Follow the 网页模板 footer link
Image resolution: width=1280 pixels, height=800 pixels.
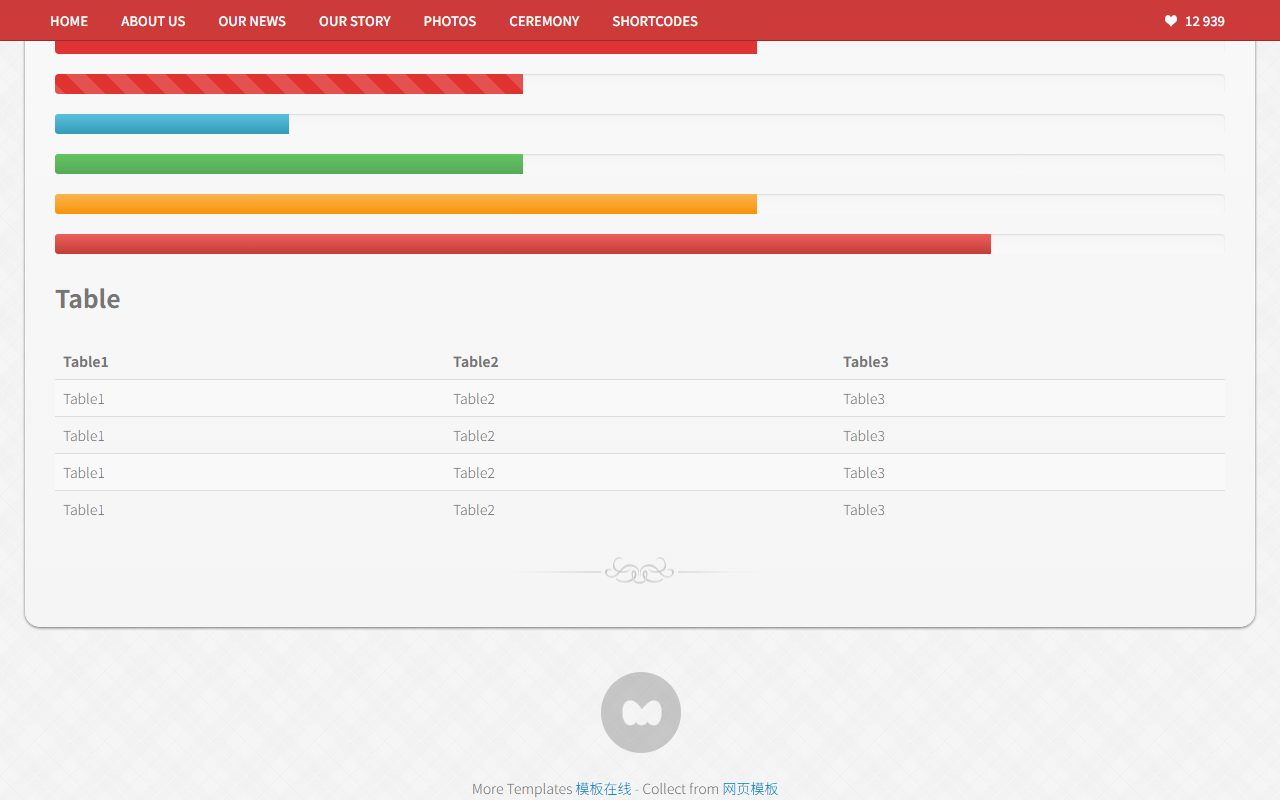click(x=750, y=789)
